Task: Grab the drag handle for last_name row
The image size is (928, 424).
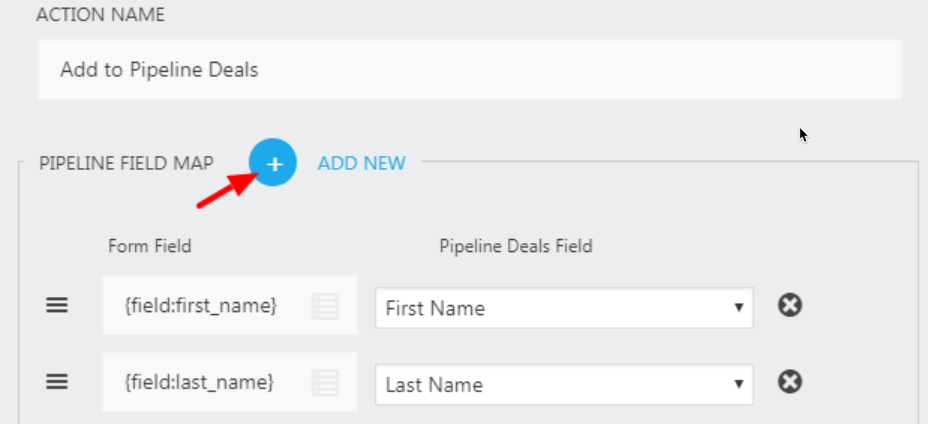Action: coord(57,381)
